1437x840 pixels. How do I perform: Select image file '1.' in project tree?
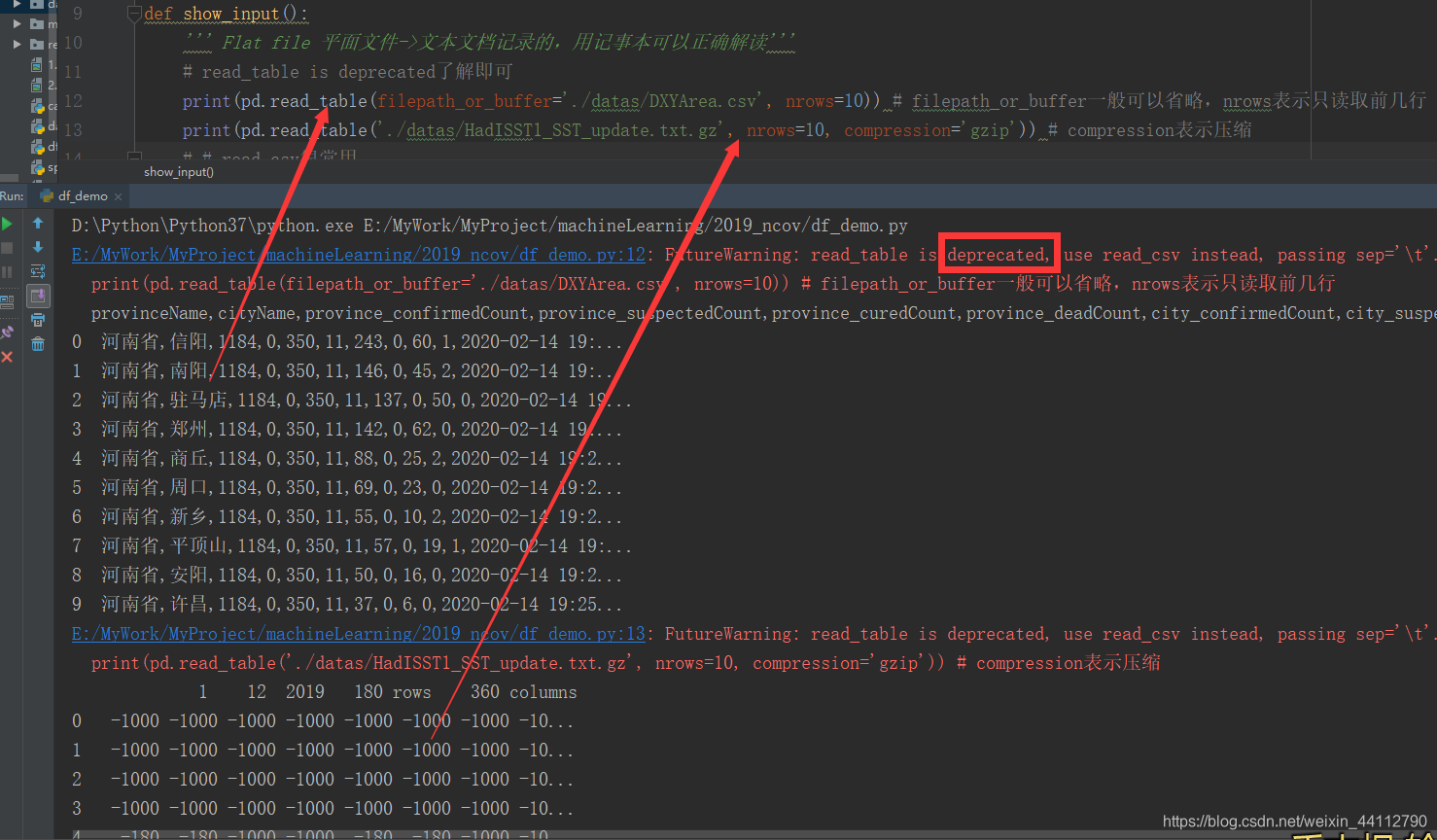coord(46,65)
